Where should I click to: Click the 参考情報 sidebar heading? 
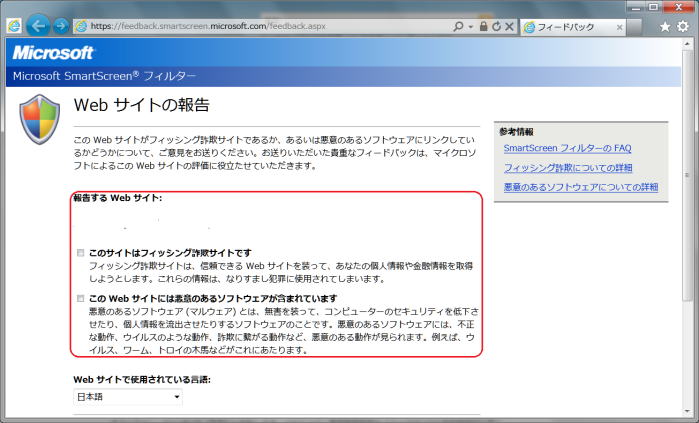coord(516,131)
